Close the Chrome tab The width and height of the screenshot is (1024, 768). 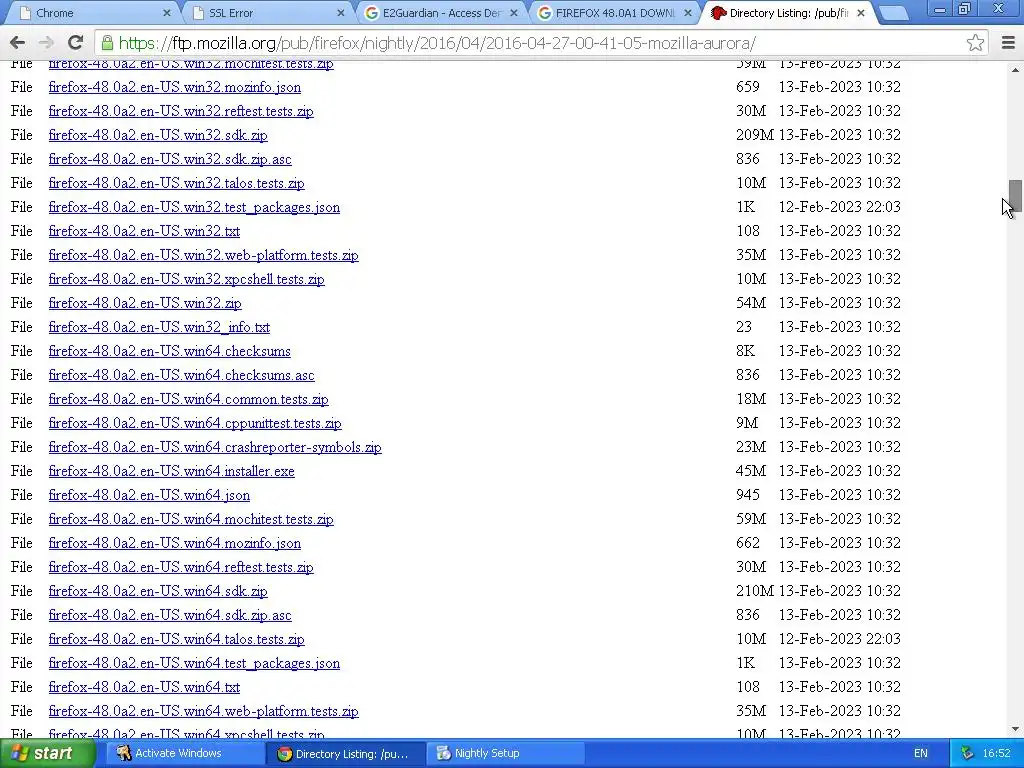[167, 13]
